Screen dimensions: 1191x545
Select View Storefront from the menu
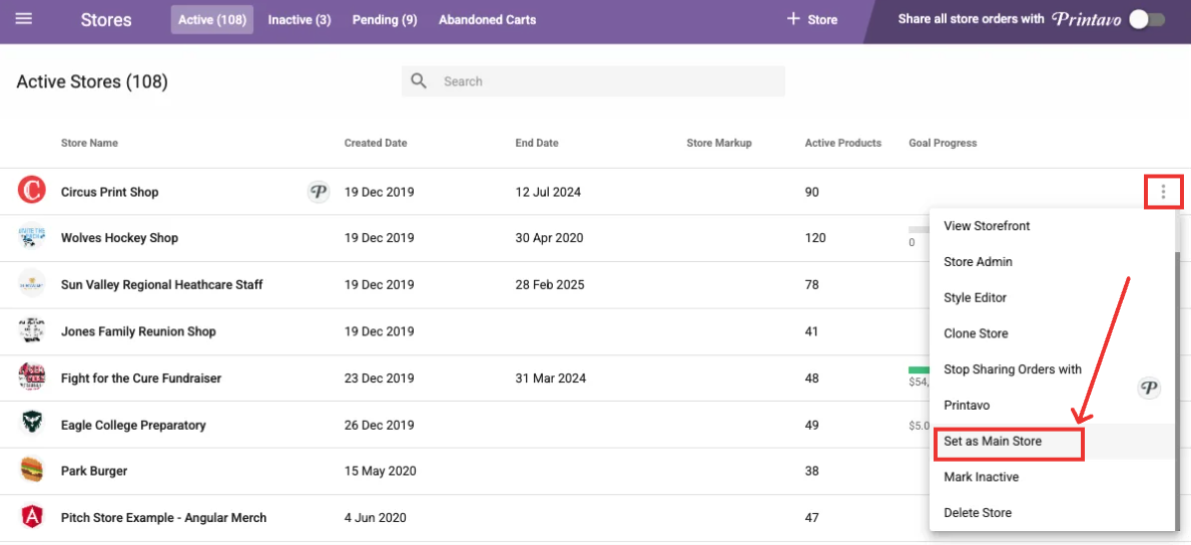tap(1052, 225)
